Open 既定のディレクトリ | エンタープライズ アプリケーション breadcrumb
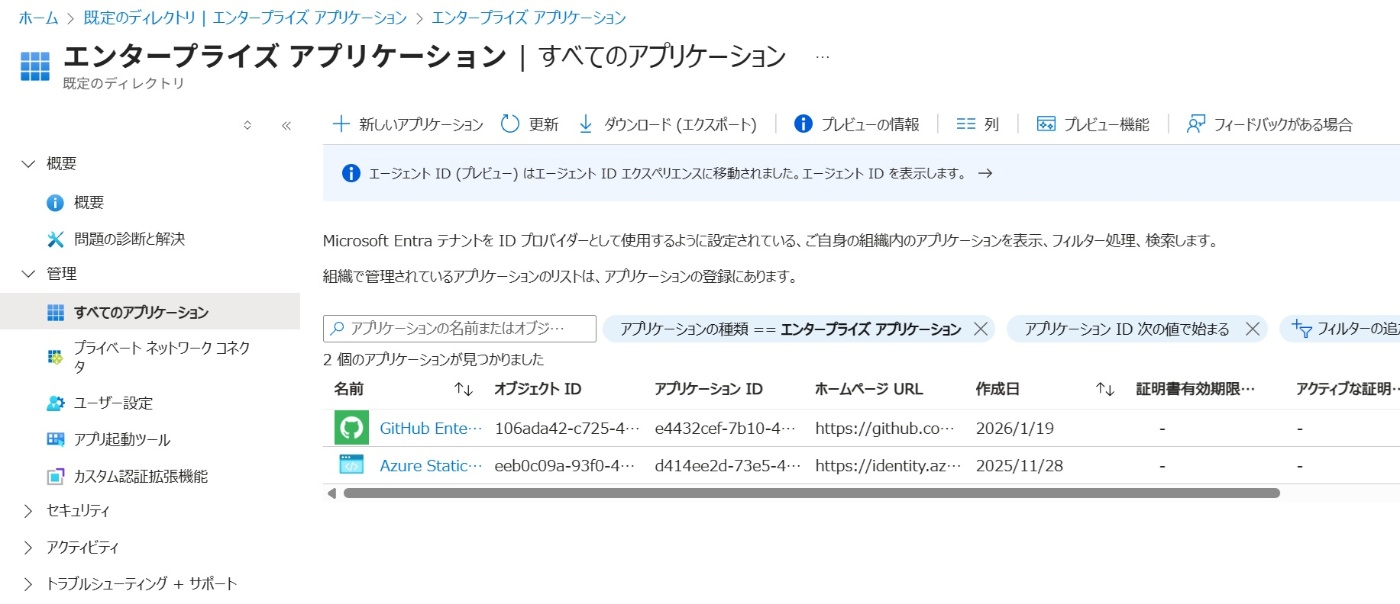Screen dimensions: 1400x604 (x=244, y=18)
